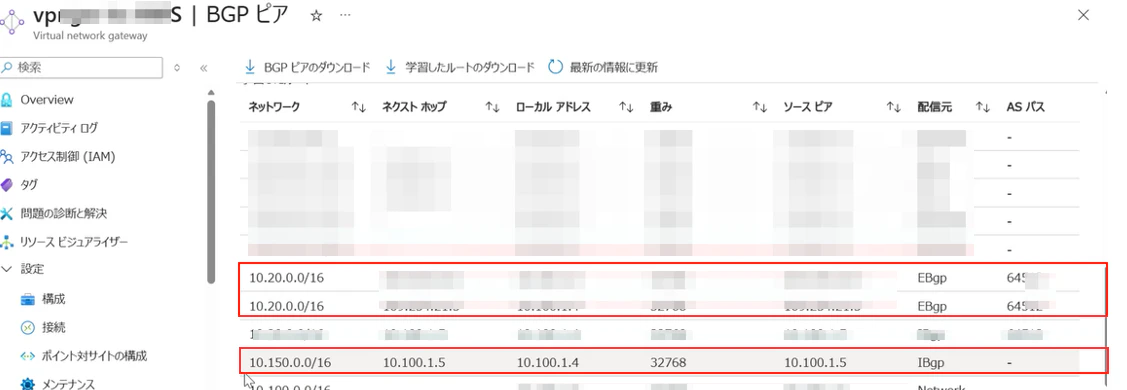This screenshot has width=1127, height=390.
Task: Collapse the sidebar with the double chevron
Action: pos(203,68)
